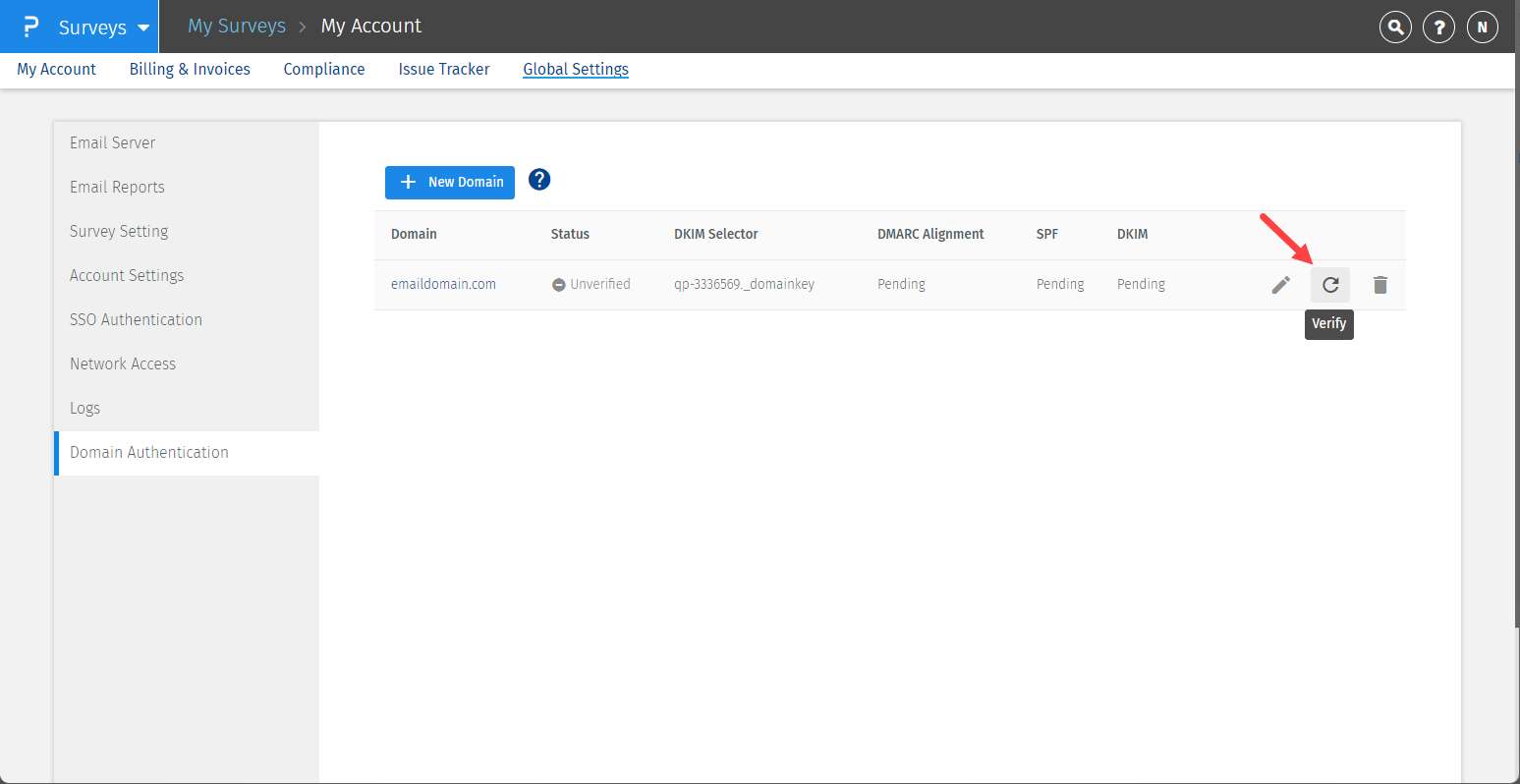Delete the emaildomain.com domain via trash icon
1520x784 pixels.
(1379, 285)
